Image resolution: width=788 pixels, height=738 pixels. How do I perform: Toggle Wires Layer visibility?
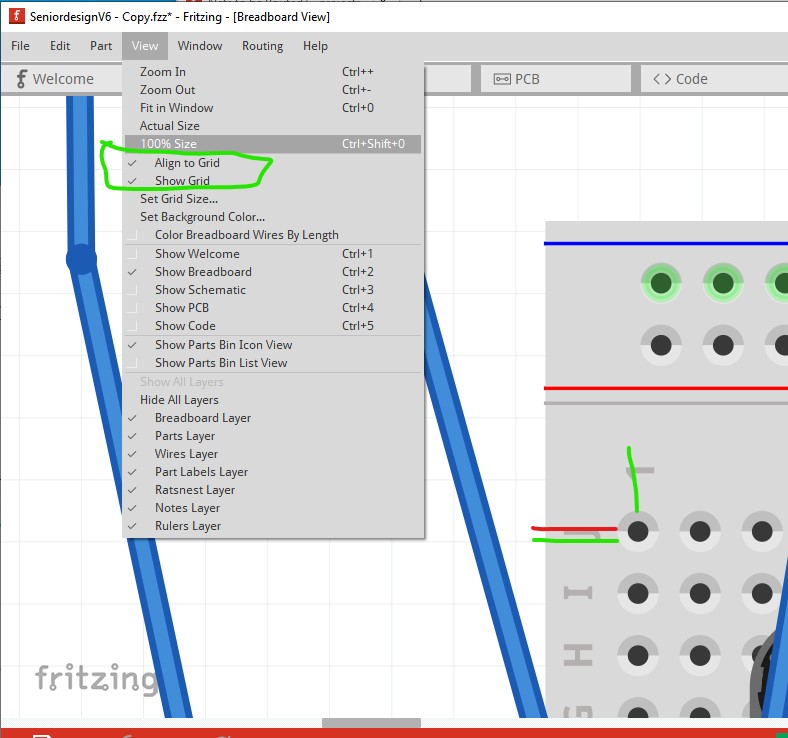273,454
